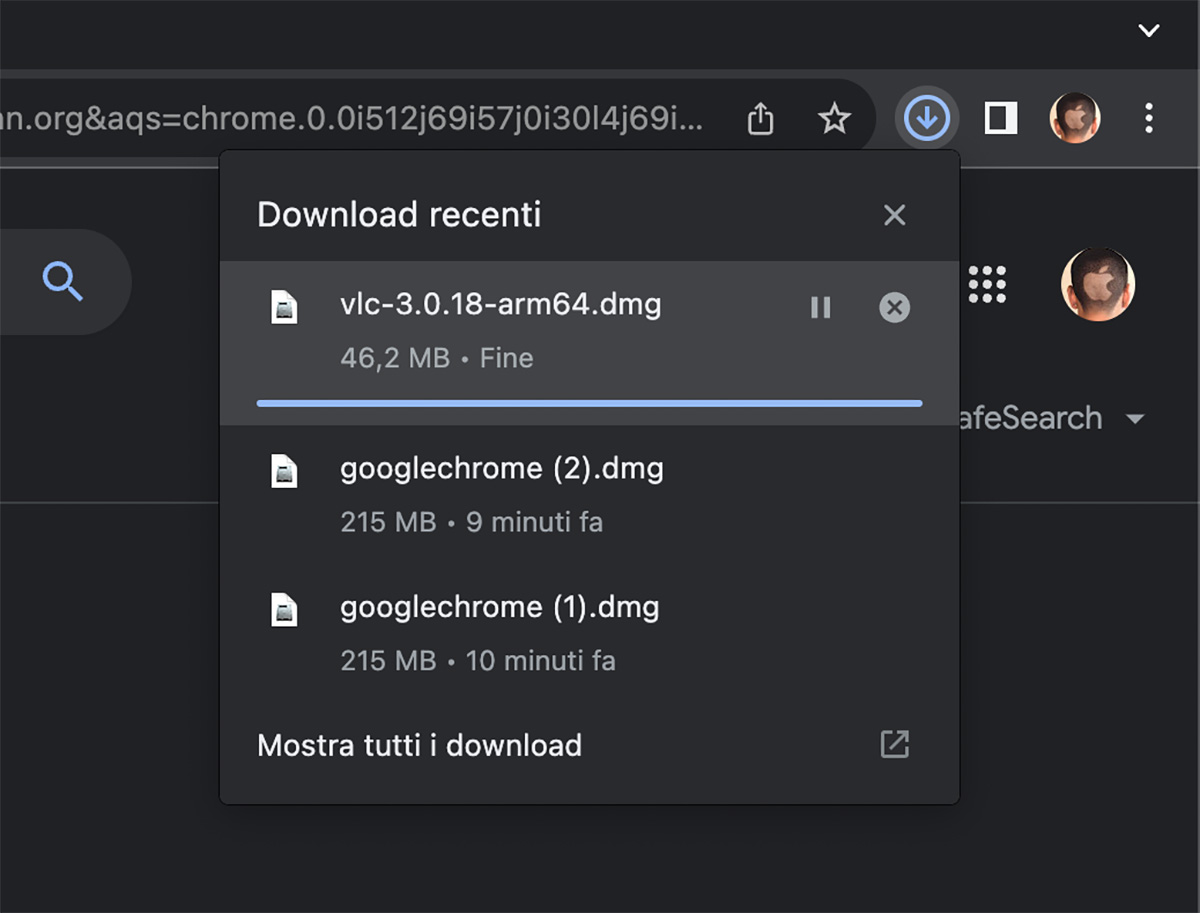The height and width of the screenshot is (913, 1200).
Task: Cancel the vlc-3.0.18-arm64.dmg download
Action: click(x=894, y=307)
